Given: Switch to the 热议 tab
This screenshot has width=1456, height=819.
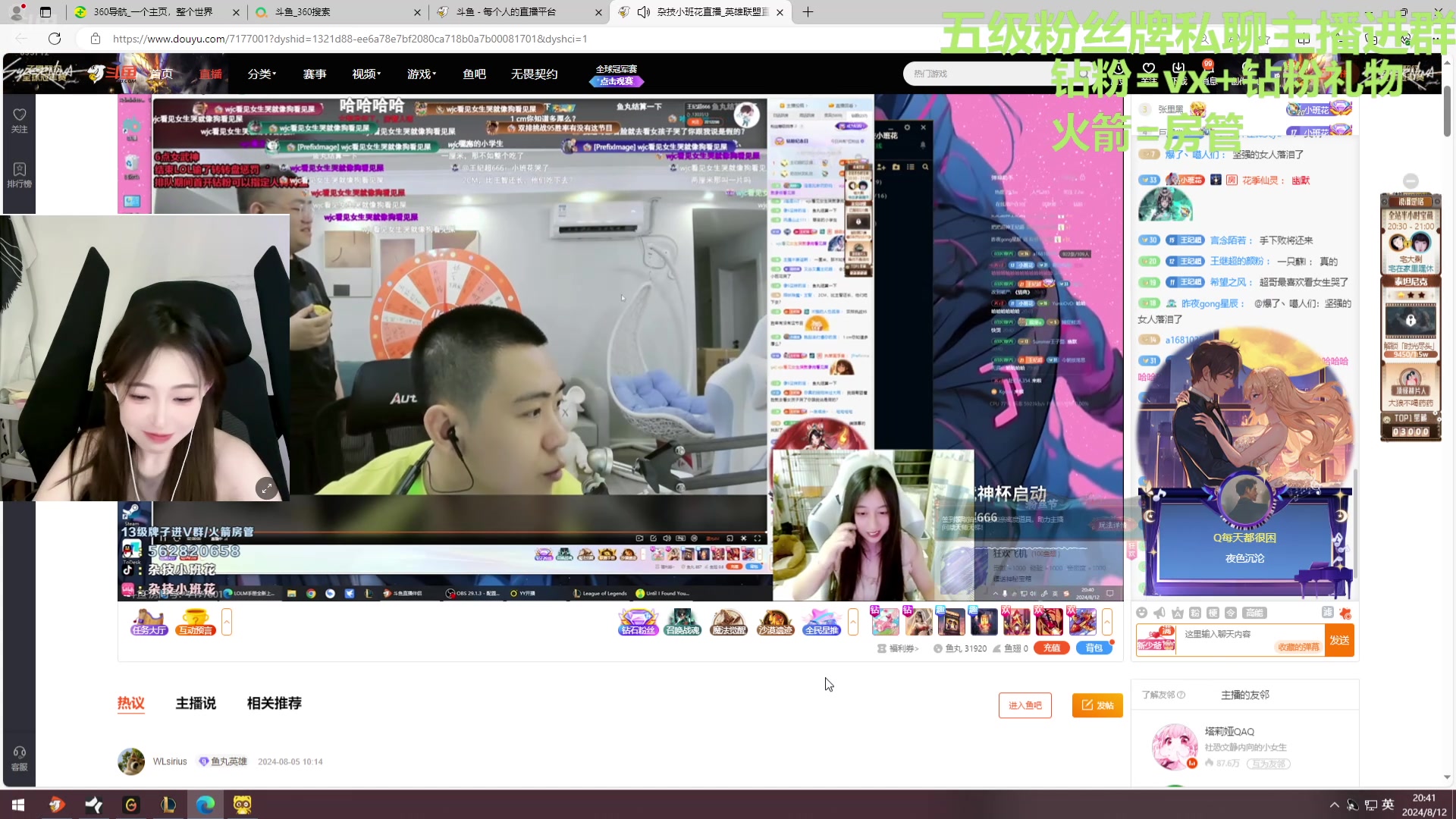Looking at the screenshot, I should 130,703.
